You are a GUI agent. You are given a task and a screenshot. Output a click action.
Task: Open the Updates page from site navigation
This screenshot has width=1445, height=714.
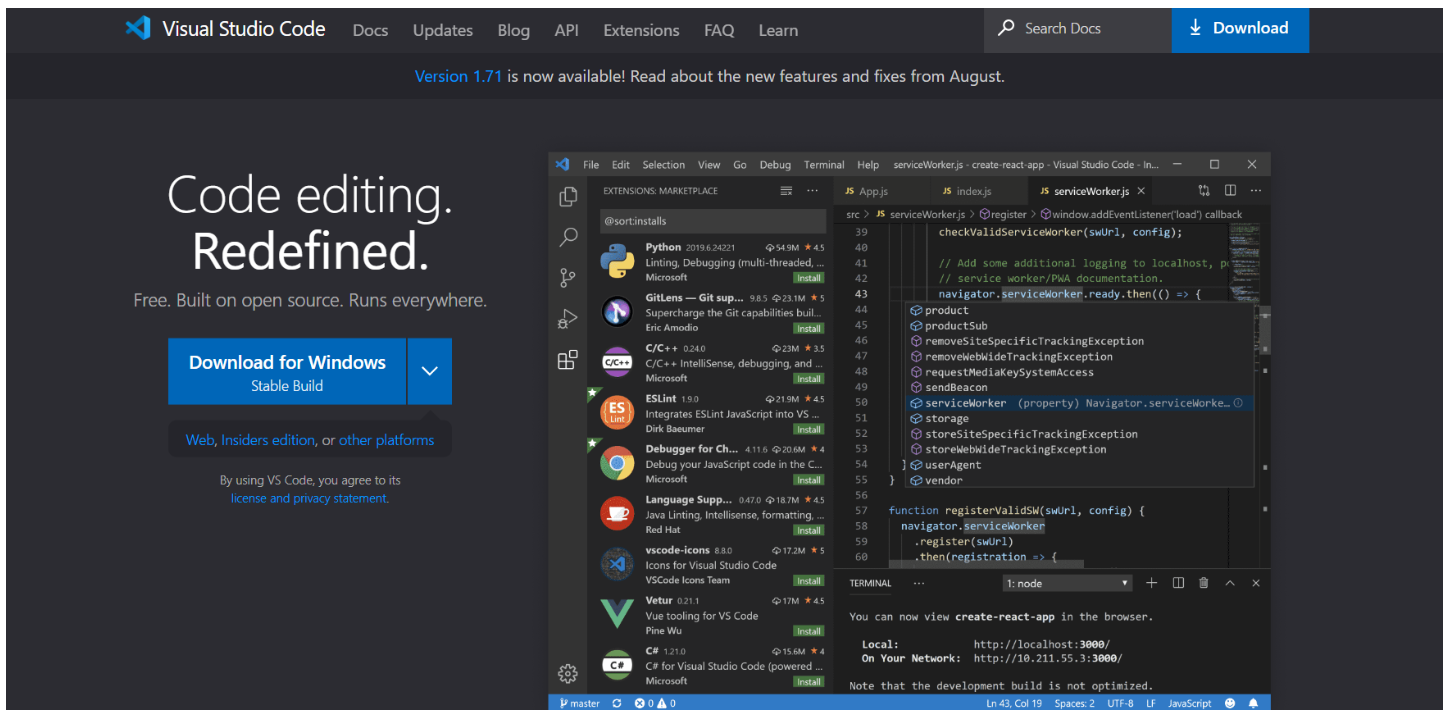[x=443, y=30]
